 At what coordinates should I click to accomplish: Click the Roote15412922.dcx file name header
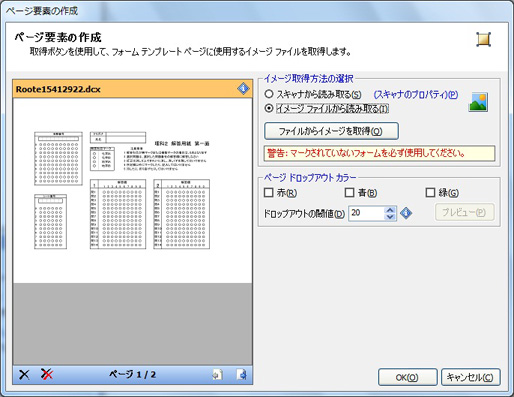[58, 89]
